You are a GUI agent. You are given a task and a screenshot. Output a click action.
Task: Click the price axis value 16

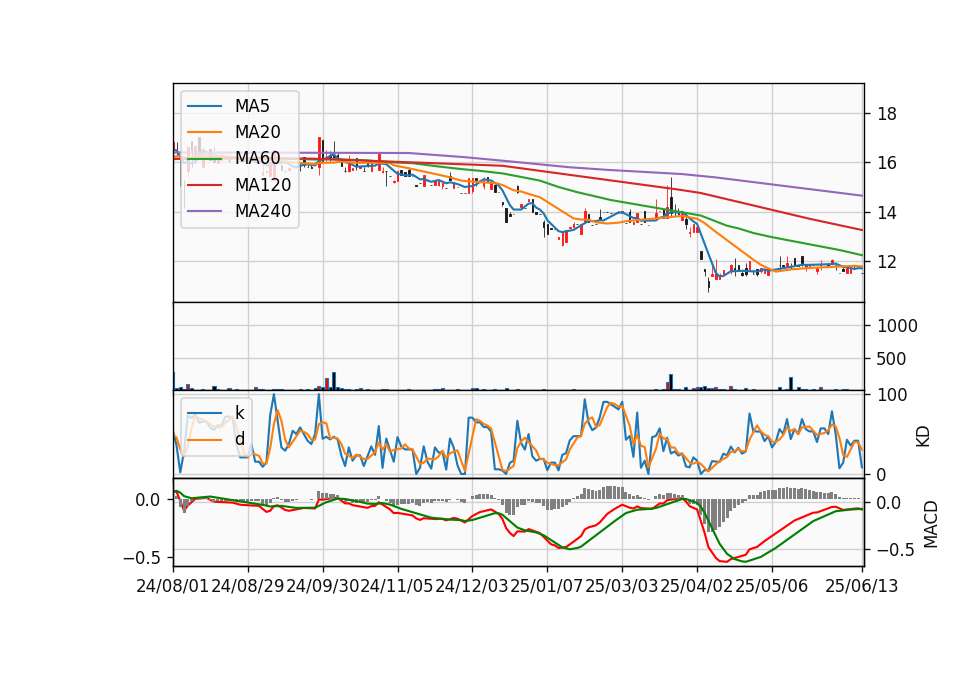[887, 163]
